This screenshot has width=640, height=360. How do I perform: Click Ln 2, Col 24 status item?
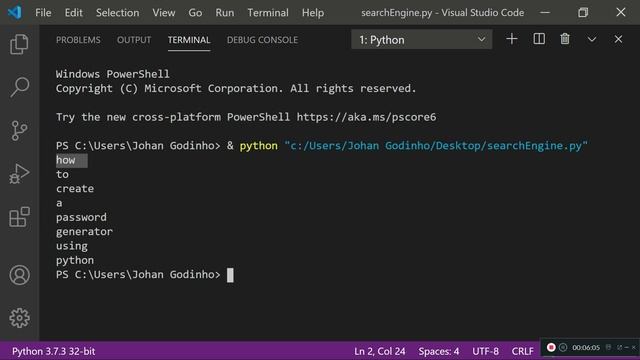tap(380, 351)
